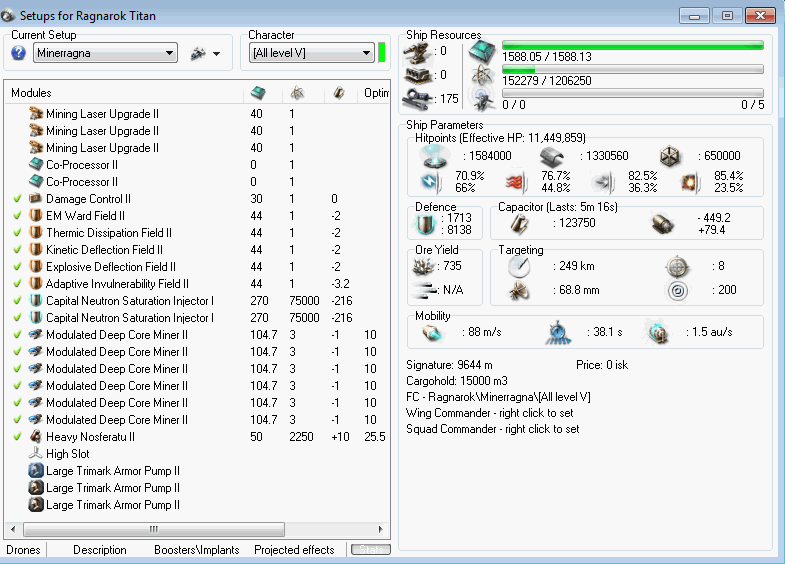Click Wing Commander right click to set
The width and height of the screenshot is (785, 564).
click(x=490, y=413)
